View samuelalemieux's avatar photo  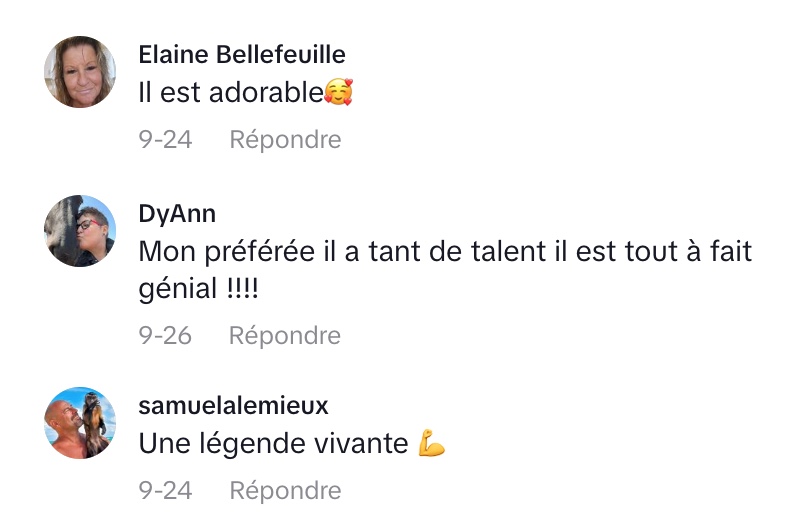[80, 423]
